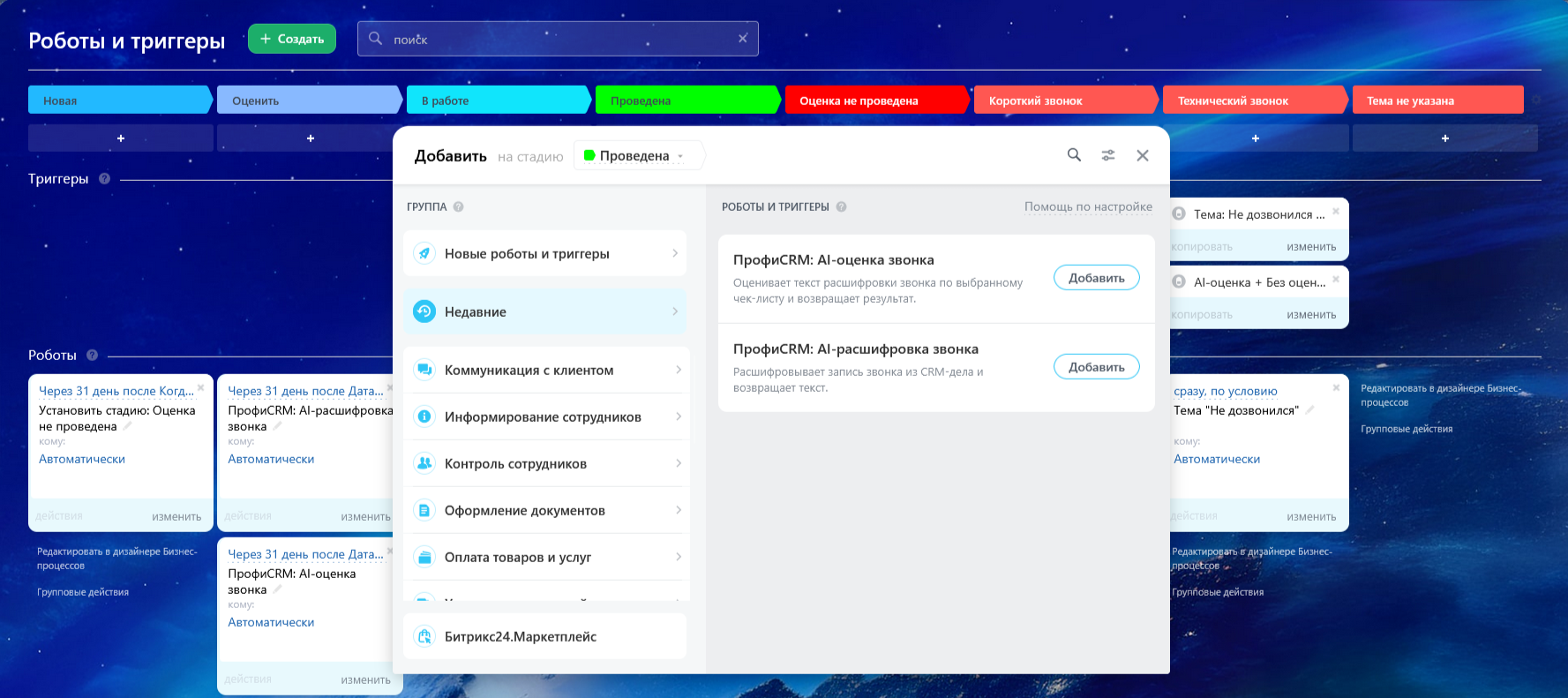
Task: Edit pencil for Тема "Не дозвонился" robot
Action: pyautogui.click(x=1309, y=409)
